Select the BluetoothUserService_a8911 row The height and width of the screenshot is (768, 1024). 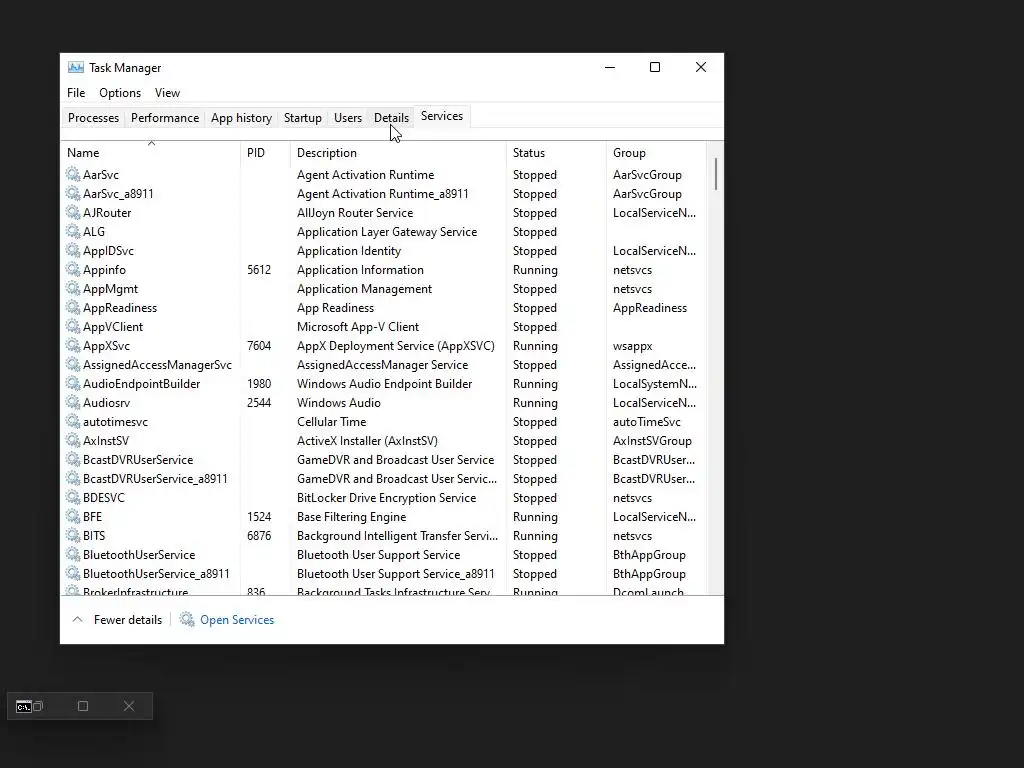[384, 573]
